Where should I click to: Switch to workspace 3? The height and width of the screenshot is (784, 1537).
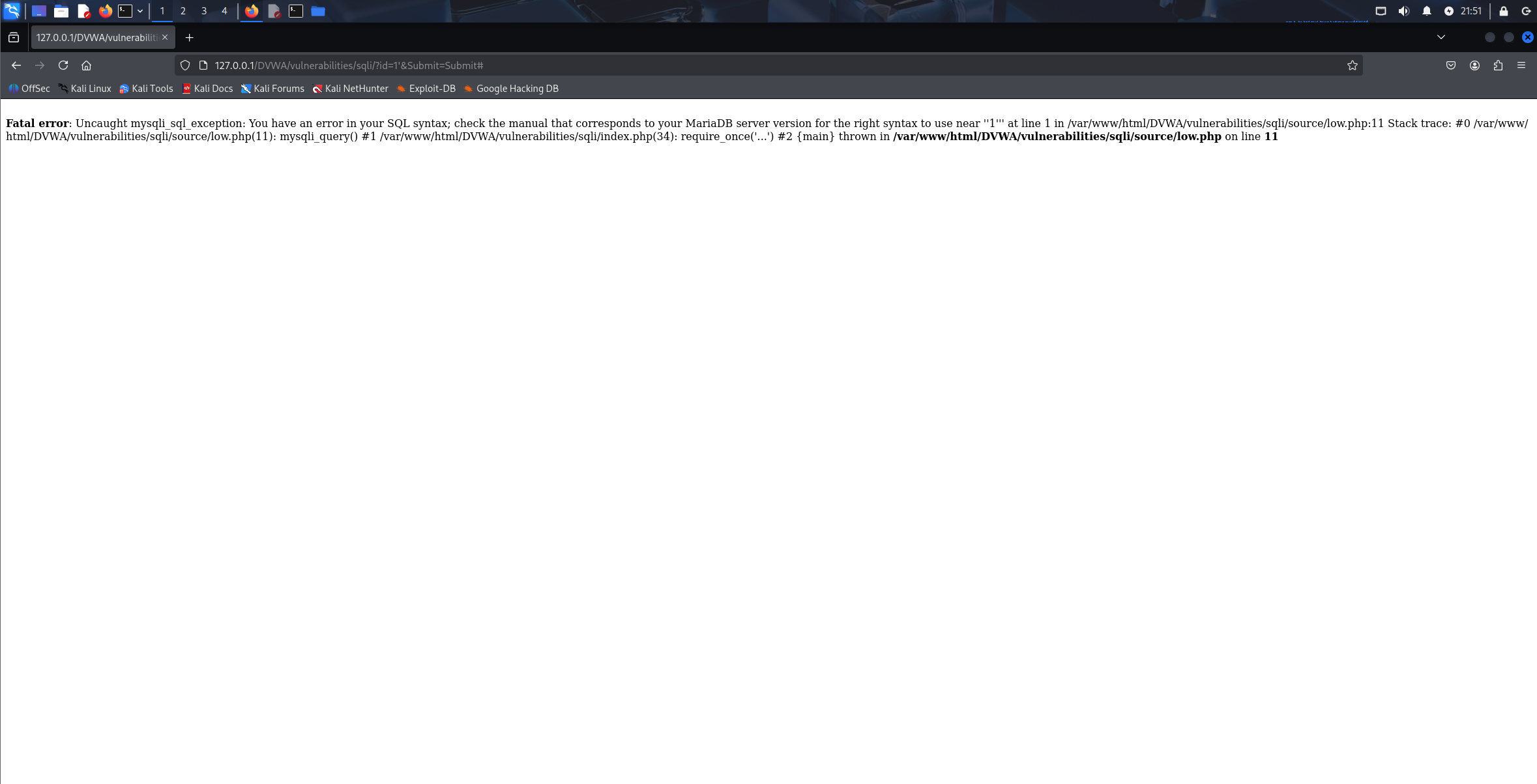[204, 11]
